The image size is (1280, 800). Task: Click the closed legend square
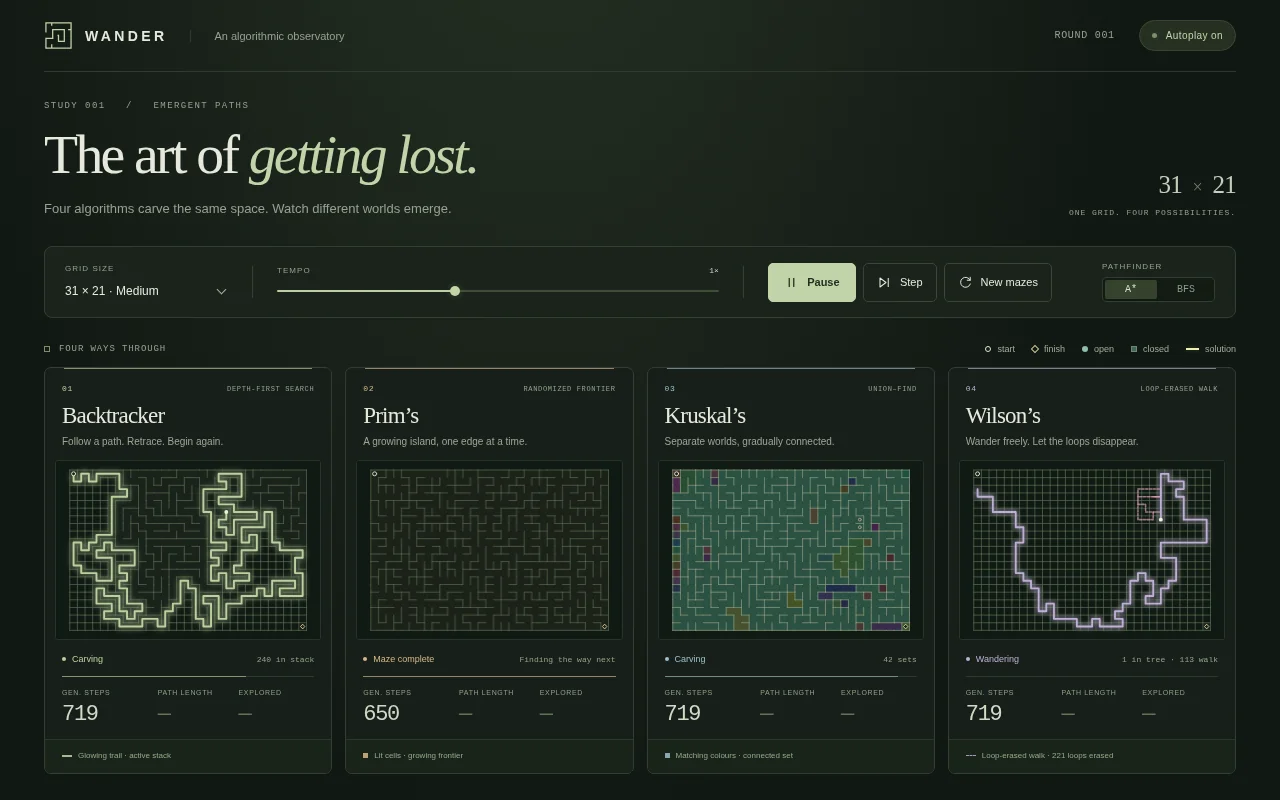1134,349
